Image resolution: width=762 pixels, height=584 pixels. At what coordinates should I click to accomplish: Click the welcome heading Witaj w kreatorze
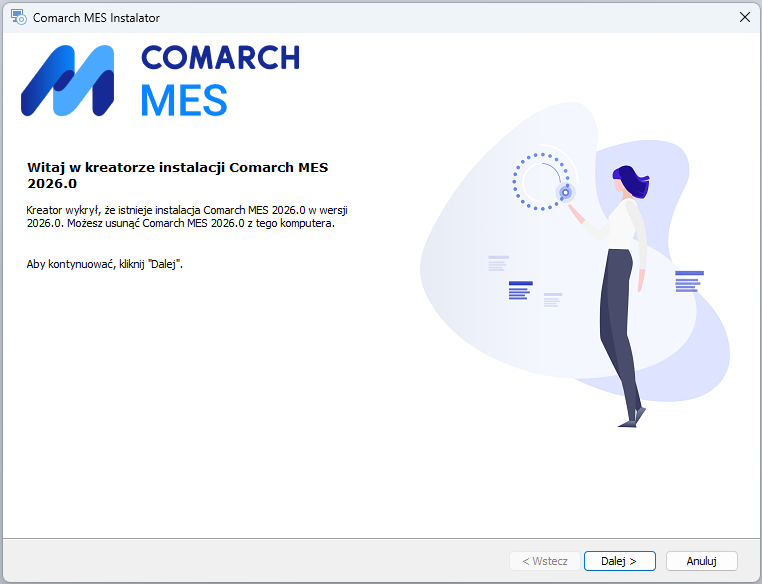[178, 175]
